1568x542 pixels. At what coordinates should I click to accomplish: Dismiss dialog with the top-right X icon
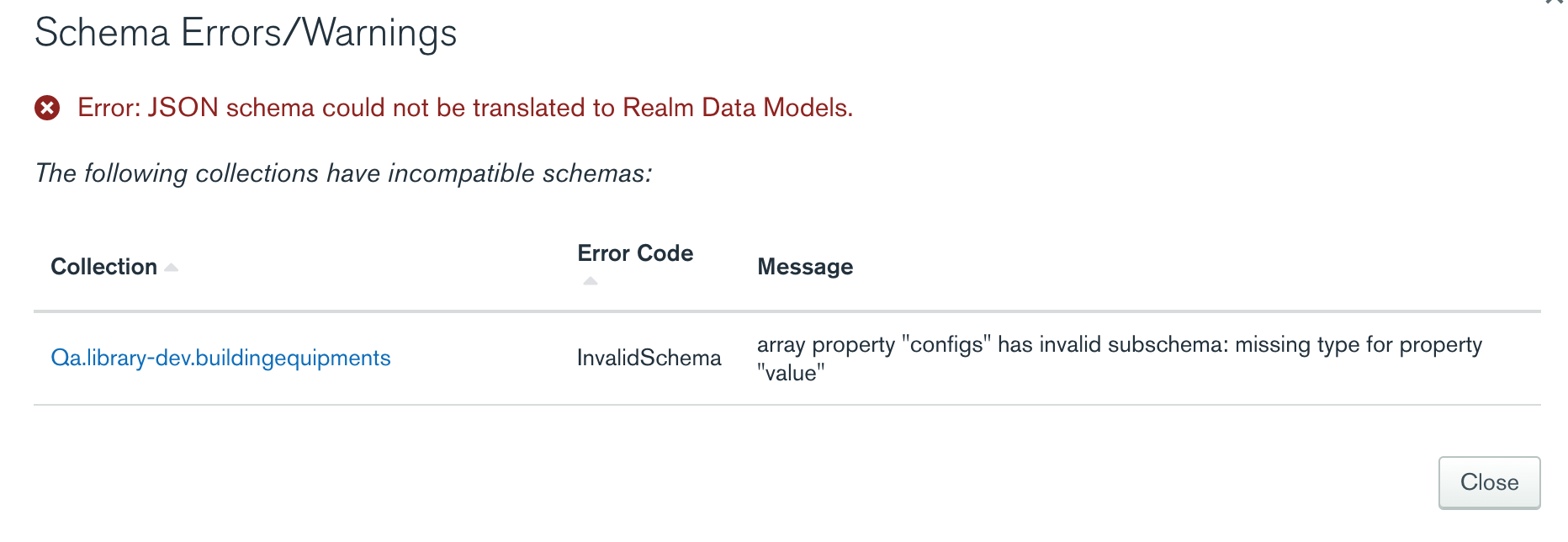pos(1555,3)
